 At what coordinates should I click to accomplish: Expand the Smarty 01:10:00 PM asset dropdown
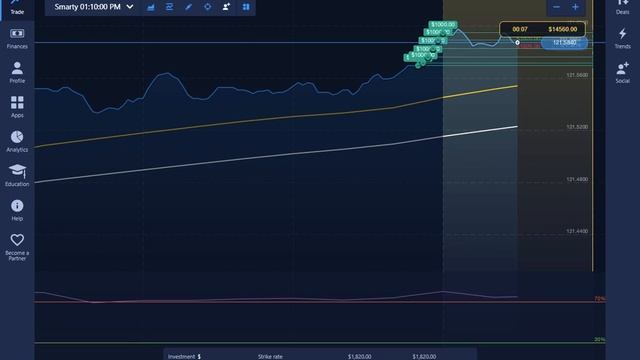[x=93, y=7]
